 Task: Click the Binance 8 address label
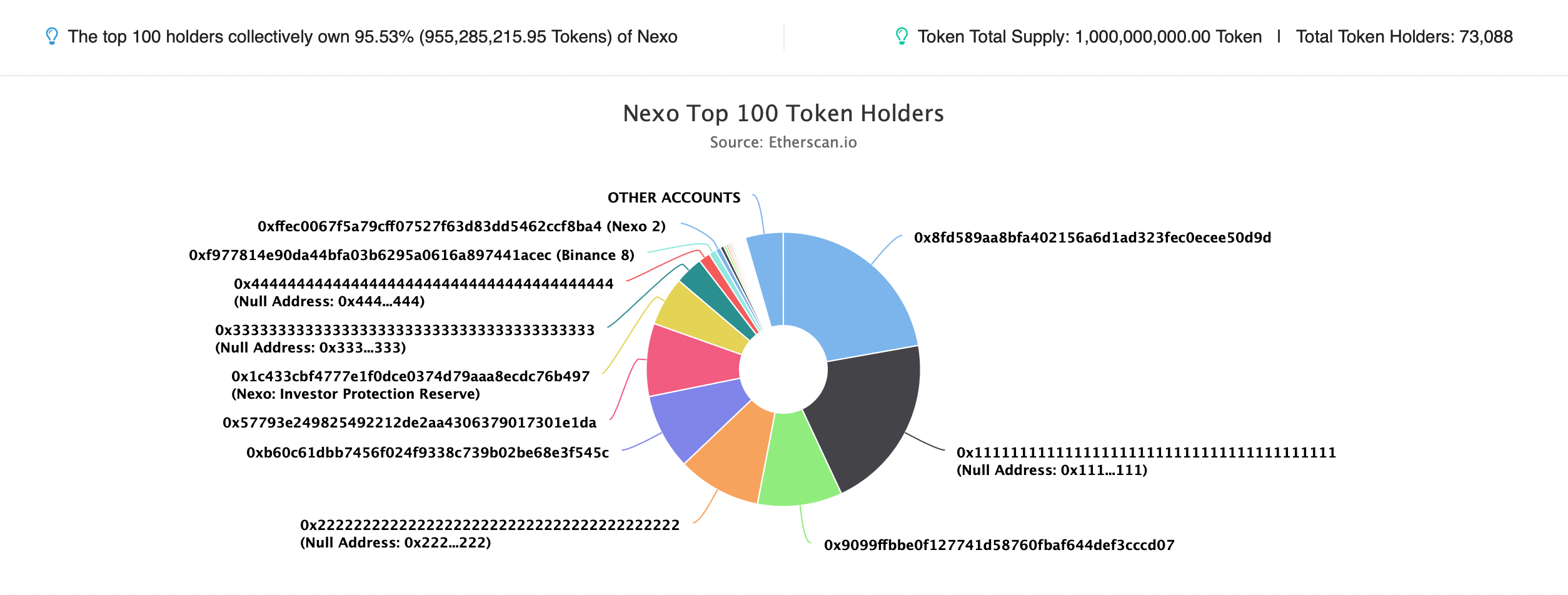[411, 255]
